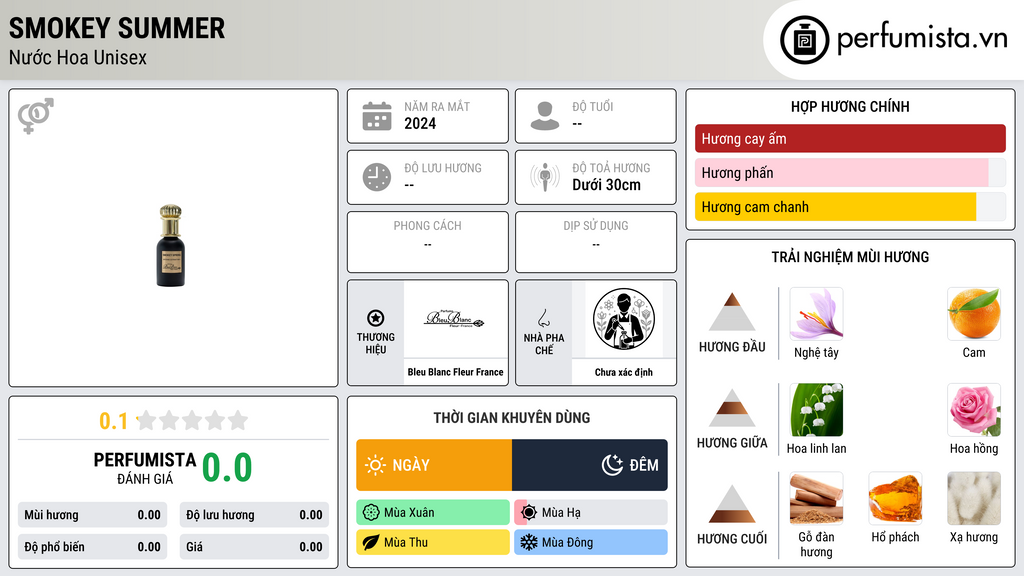Click the Perfumista đánh giá label
The image size is (1024, 576).
pos(145,468)
